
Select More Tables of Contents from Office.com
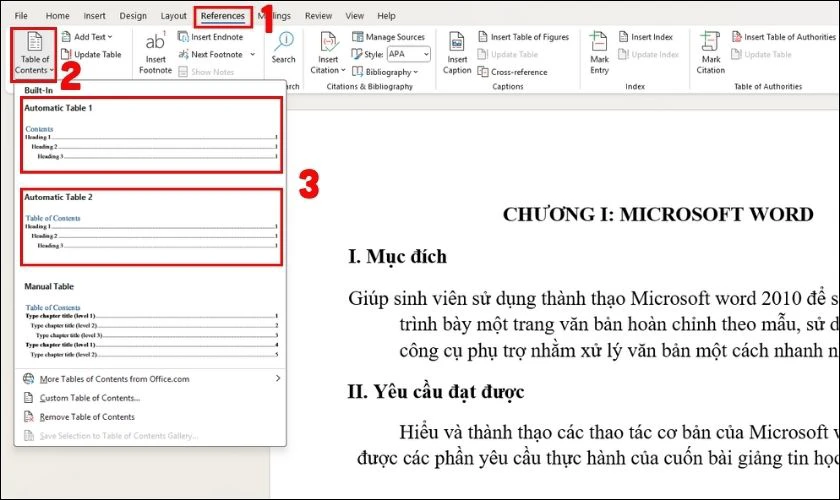[151, 379]
